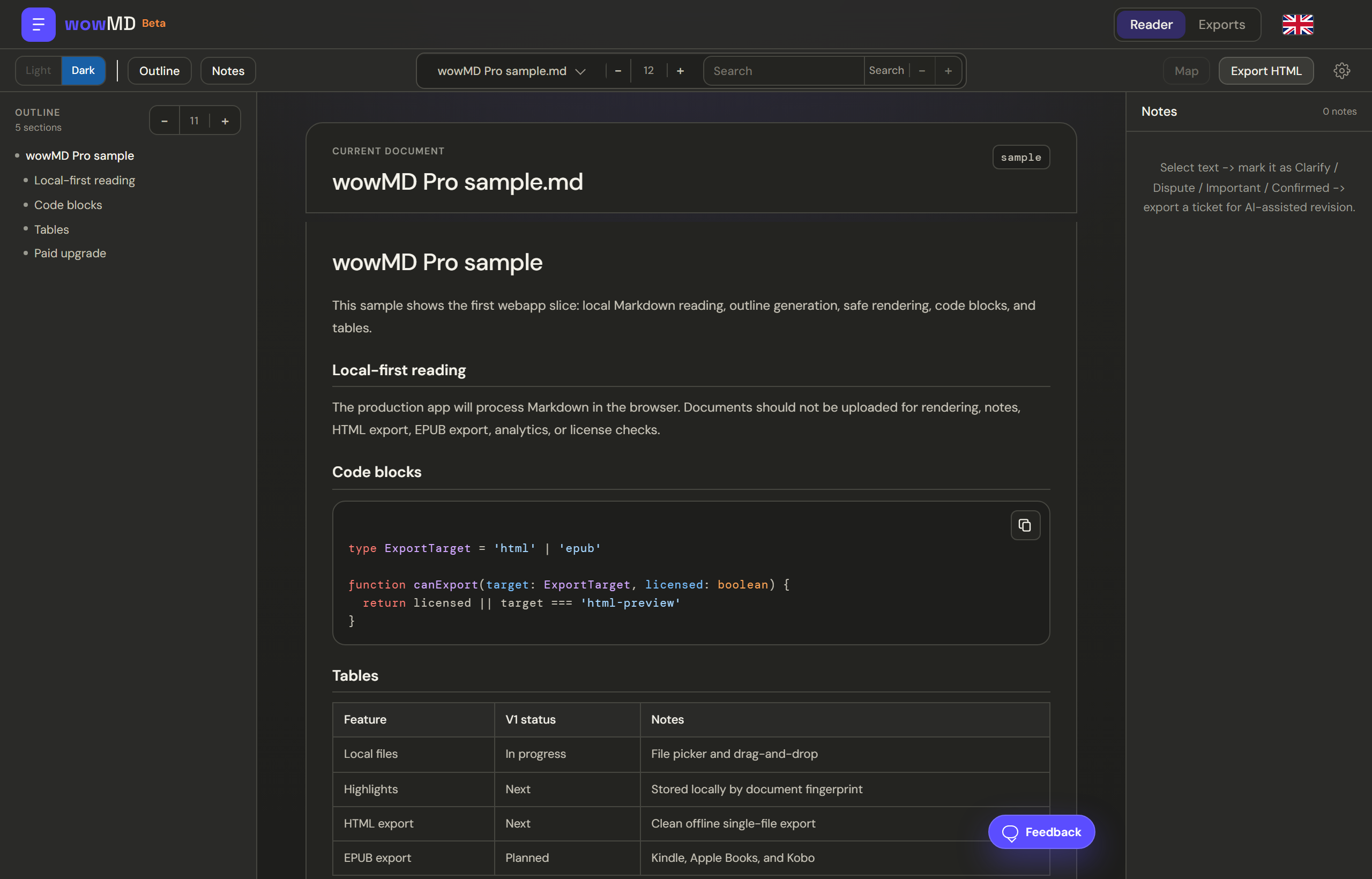Click the Local-first reading heading
1372x879 pixels.
click(399, 370)
